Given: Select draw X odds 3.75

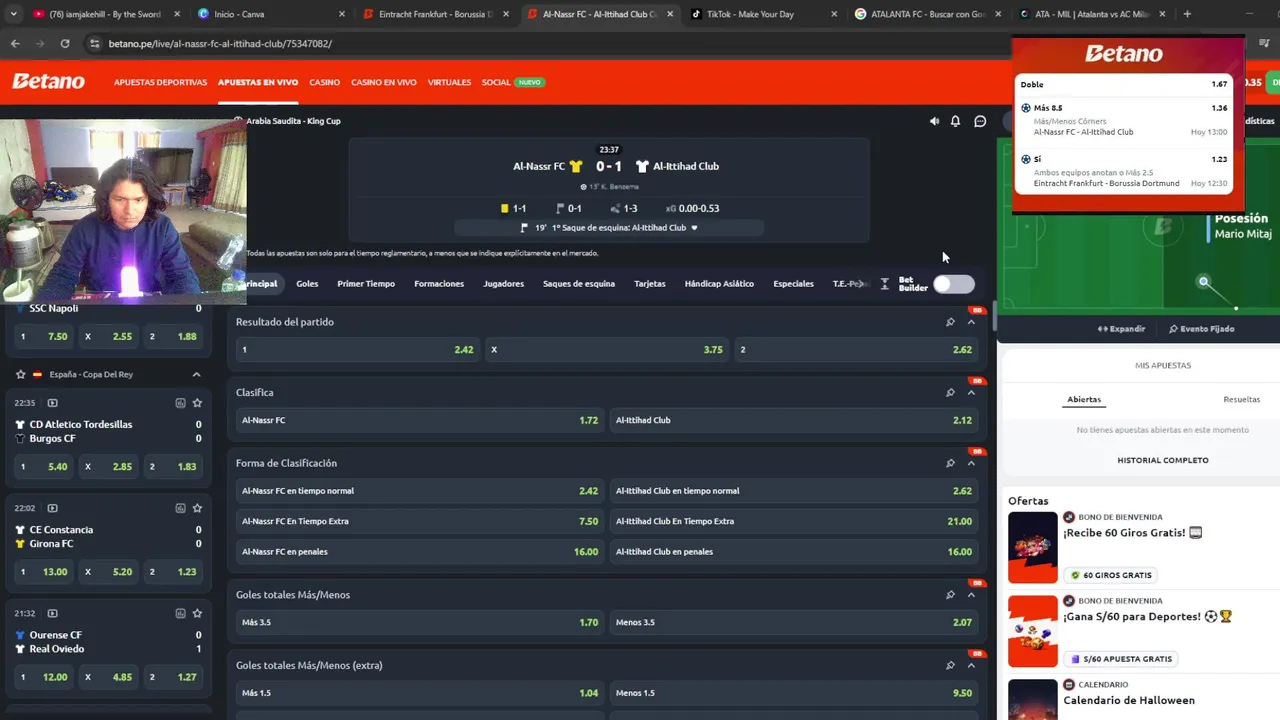Looking at the screenshot, I should (607, 350).
